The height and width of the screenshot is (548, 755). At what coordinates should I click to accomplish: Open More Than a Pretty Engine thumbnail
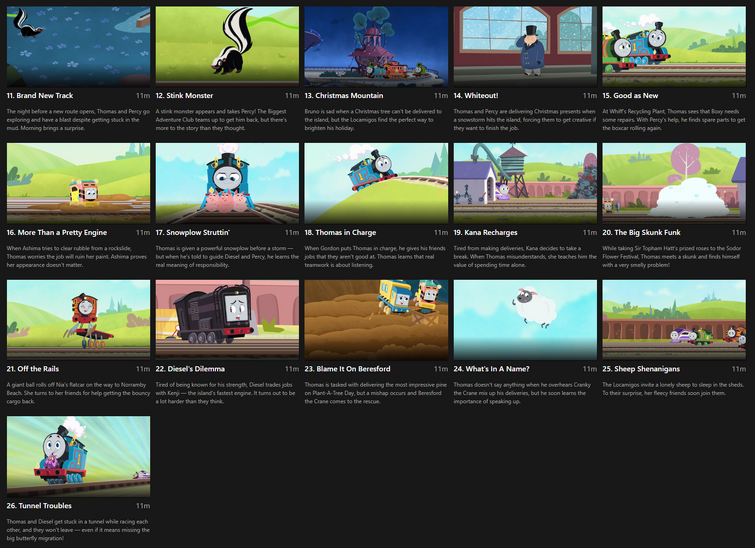coord(78,183)
